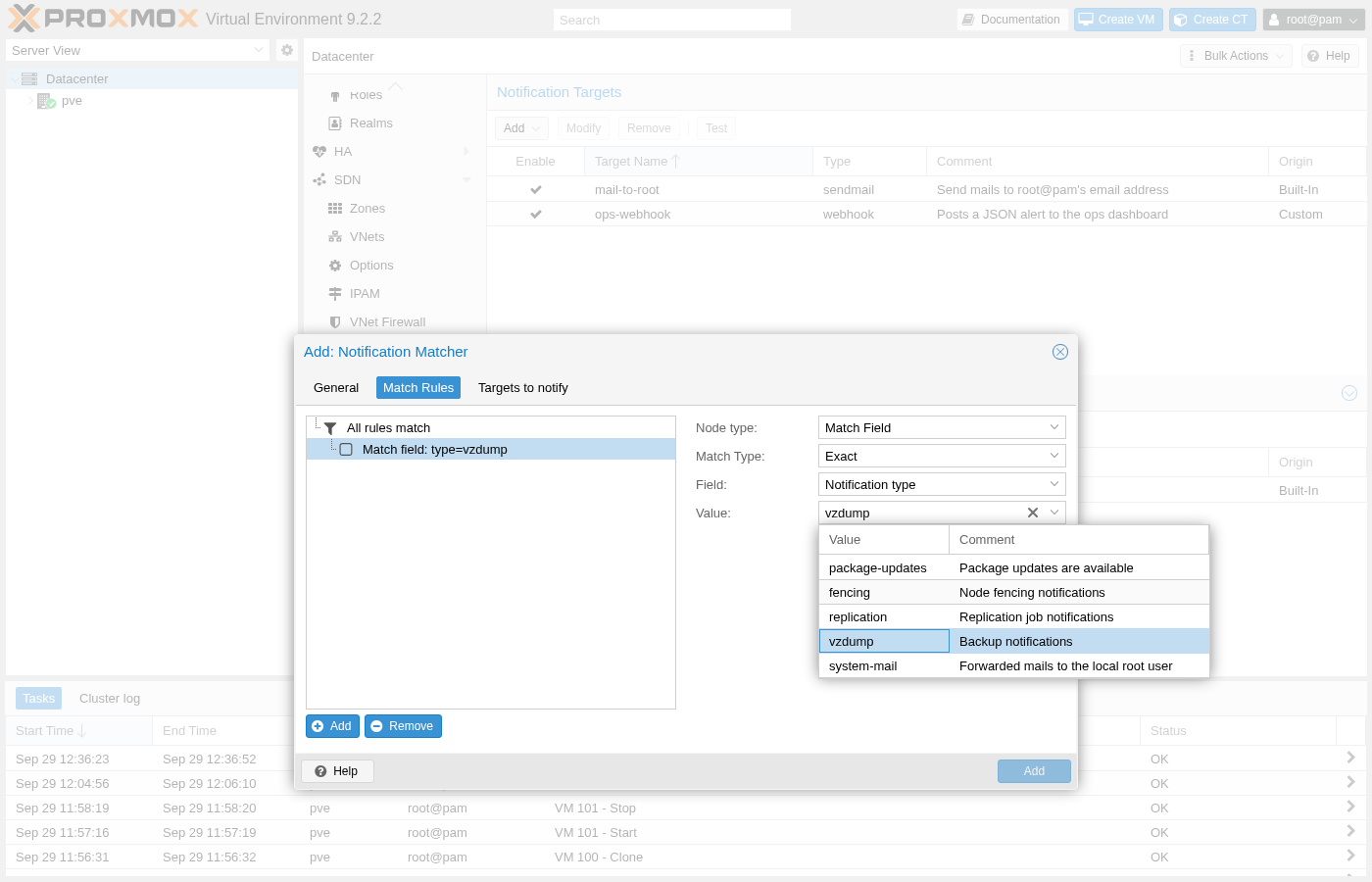
Task: Select the All rules match tree row
Action: tap(491, 428)
